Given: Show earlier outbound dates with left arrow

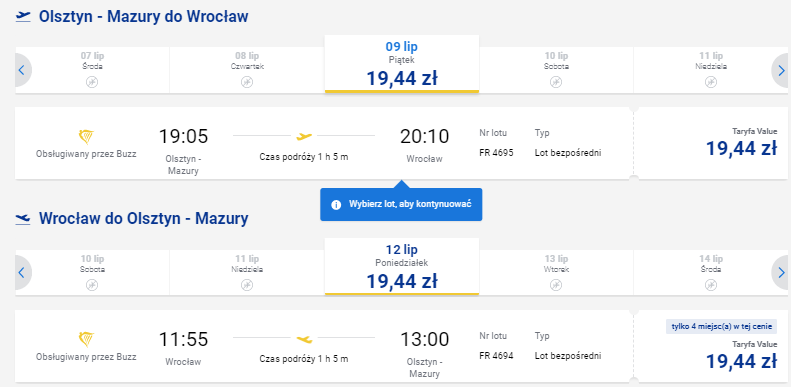Looking at the screenshot, I should click(22, 70).
